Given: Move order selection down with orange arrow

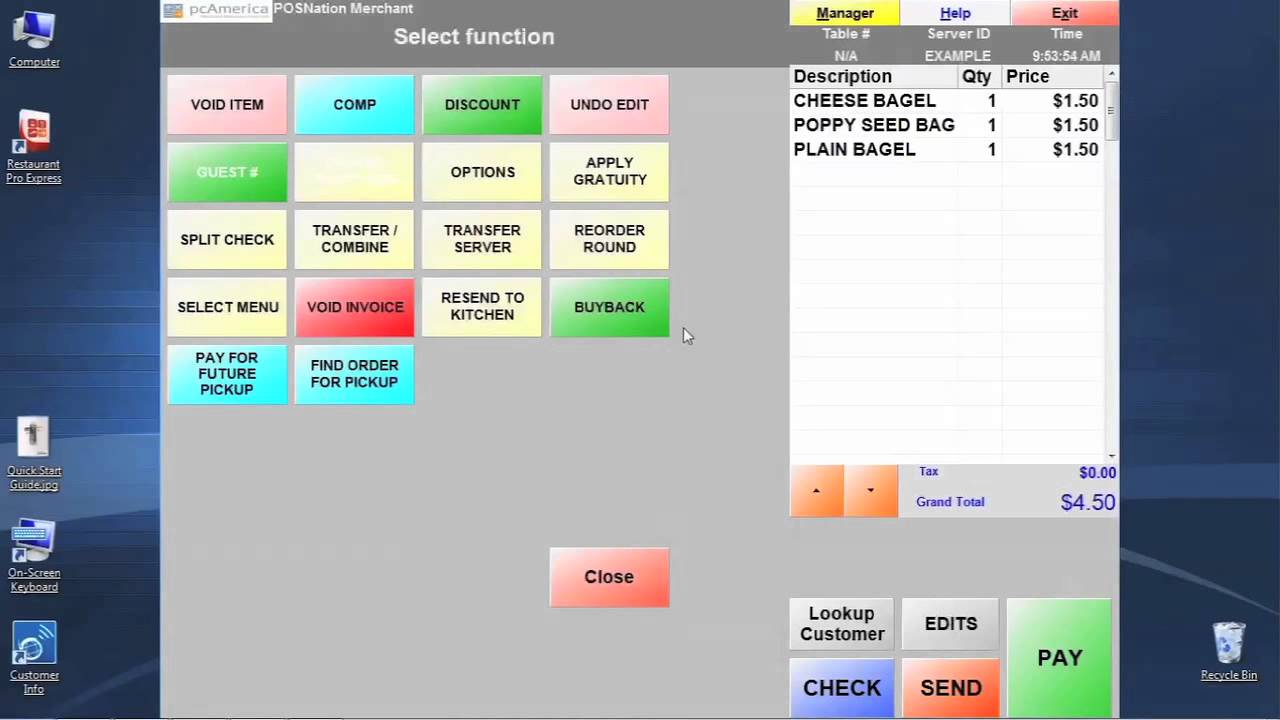Looking at the screenshot, I should coord(870,491).
